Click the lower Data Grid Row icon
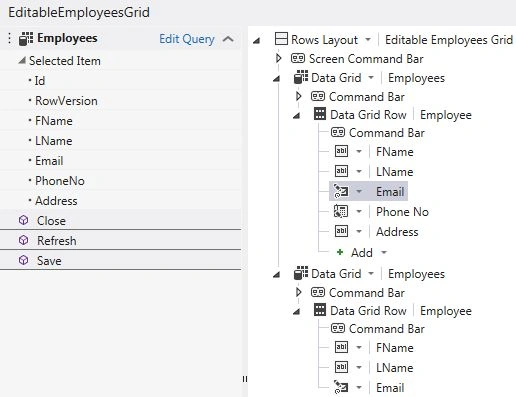Screen dimensions: 516x397 [x=320, y=310]
